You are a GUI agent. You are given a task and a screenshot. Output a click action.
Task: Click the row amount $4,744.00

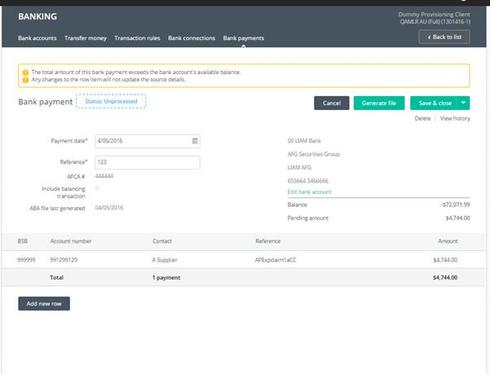pyautogui.click(x=445, y=260)
